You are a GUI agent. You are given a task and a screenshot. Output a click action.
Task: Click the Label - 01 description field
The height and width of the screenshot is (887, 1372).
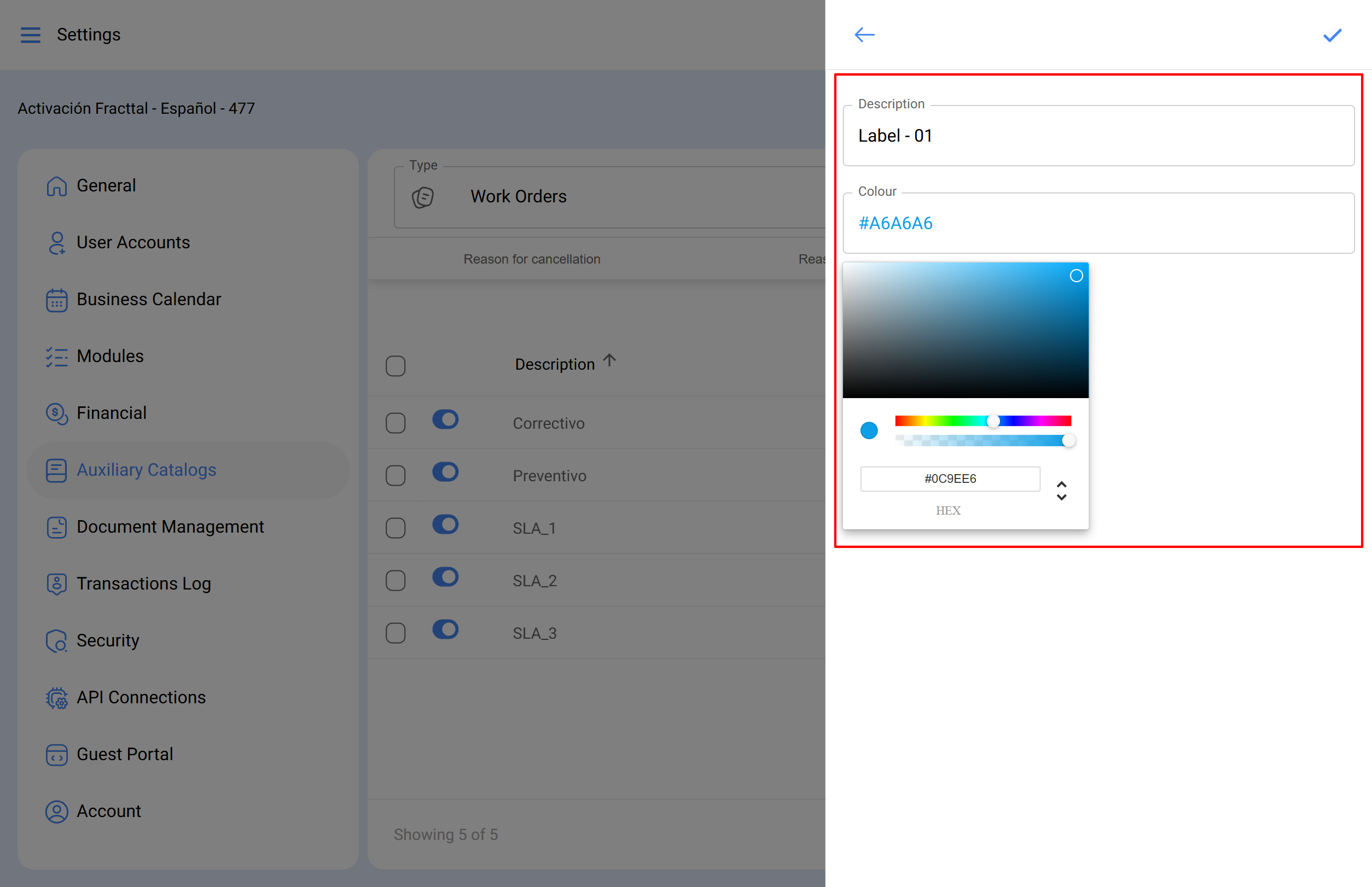click(1098, 136)
